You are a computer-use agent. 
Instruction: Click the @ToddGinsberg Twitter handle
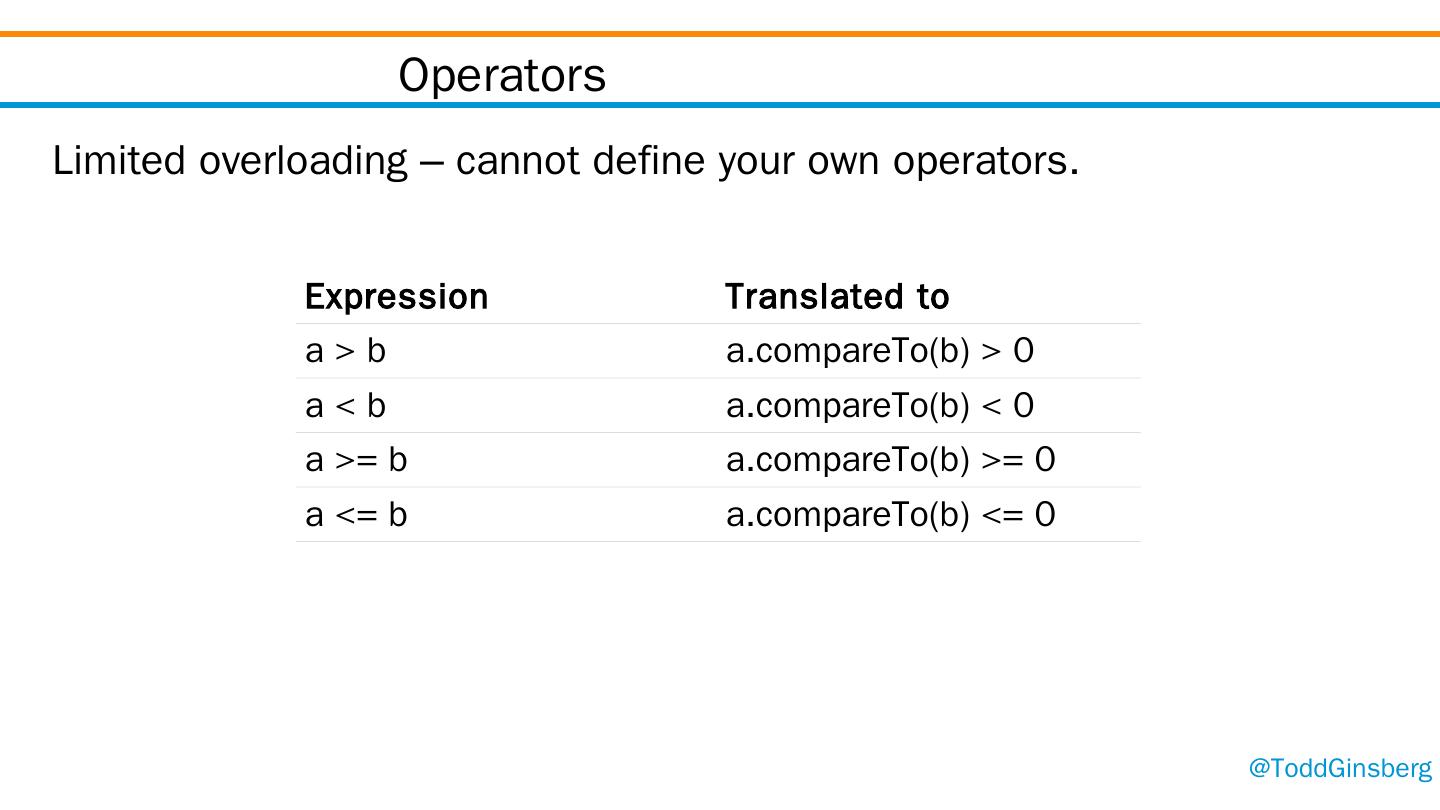click(x=1340, y=768)
